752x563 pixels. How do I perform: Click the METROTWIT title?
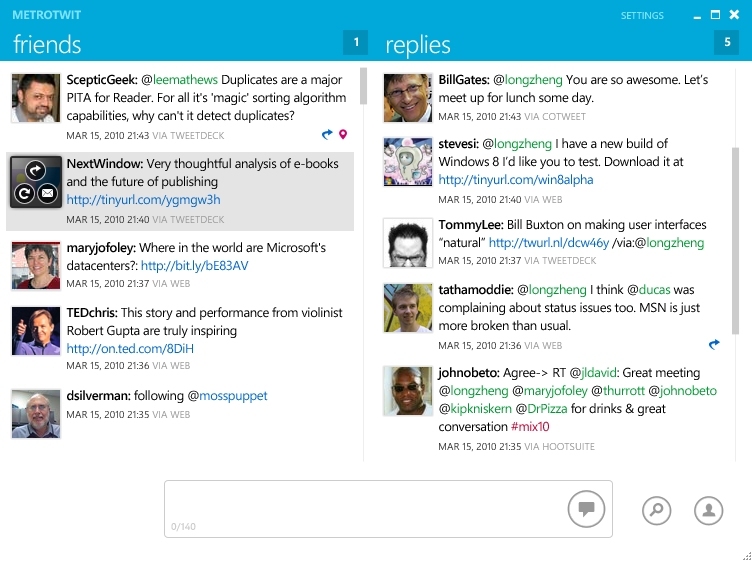click(47, 15)
